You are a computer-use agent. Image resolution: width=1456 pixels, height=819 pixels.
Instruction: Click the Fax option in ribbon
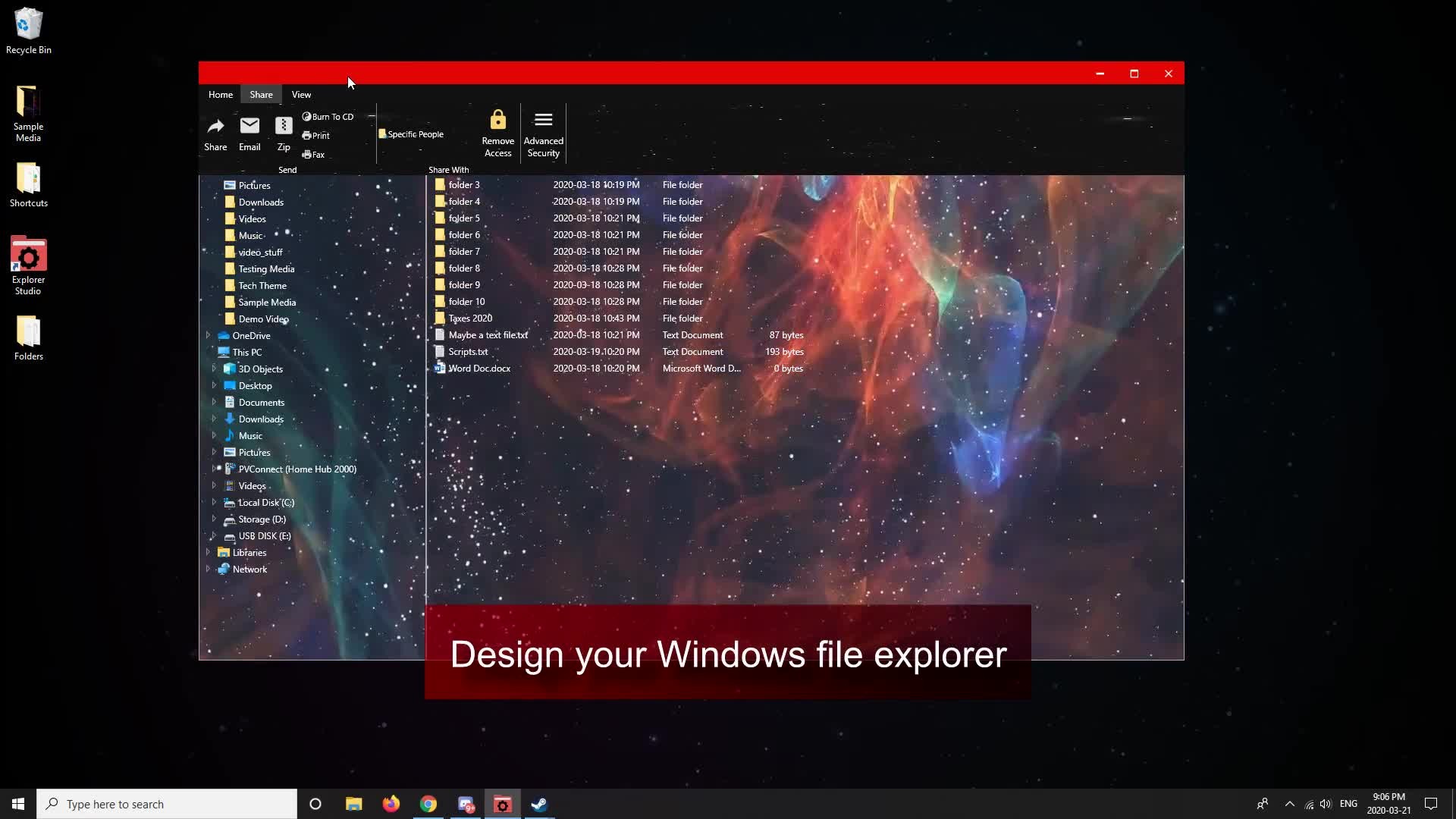[314, 155]
